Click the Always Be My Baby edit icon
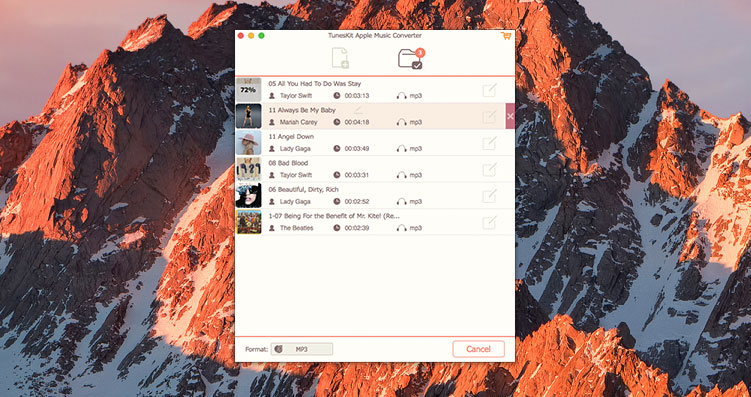This screenshot has height=397, width=751. (x=489, y=116)
